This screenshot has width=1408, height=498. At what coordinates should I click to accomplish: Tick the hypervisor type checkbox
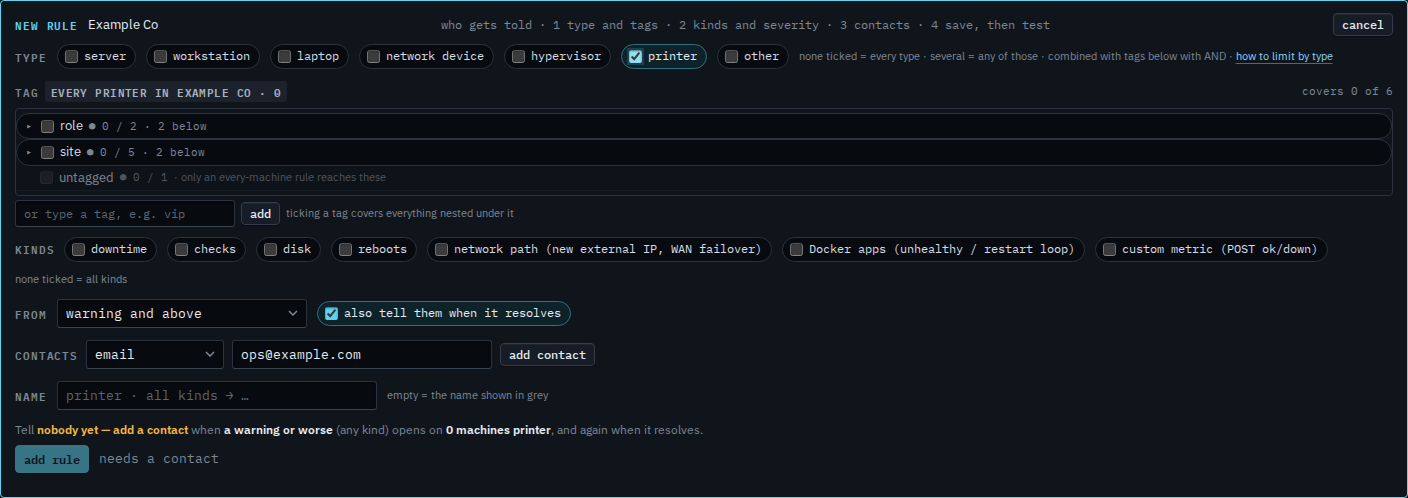click(x=518, y=57)
